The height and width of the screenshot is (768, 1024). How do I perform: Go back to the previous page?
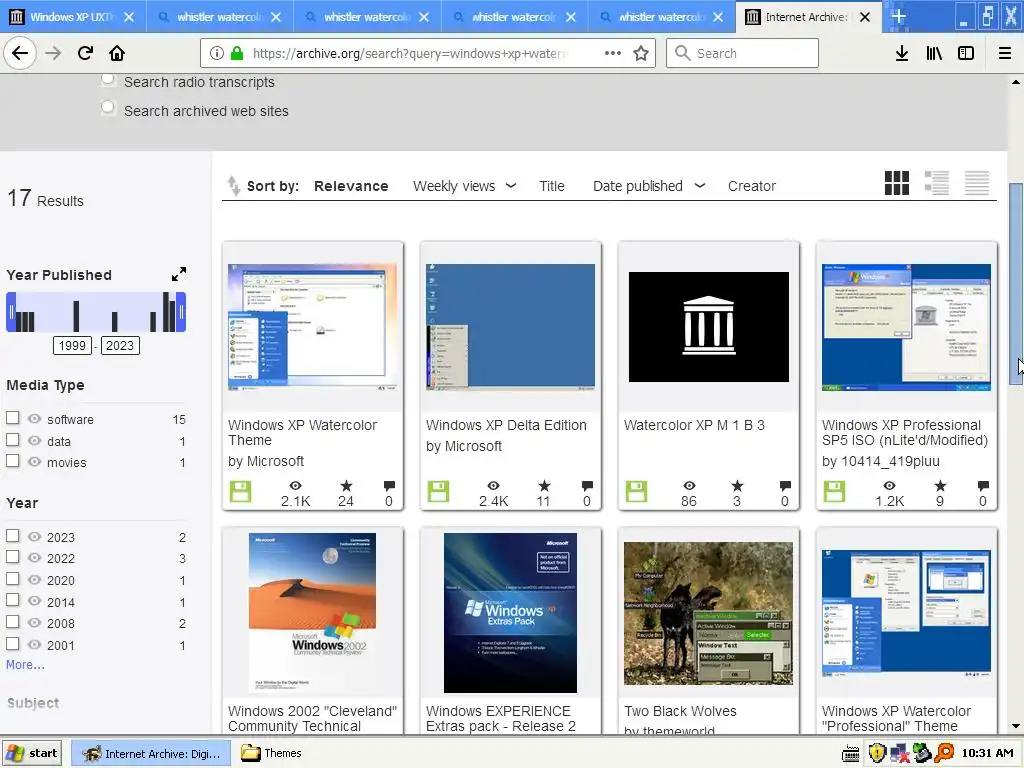click(x=20, y=53)
